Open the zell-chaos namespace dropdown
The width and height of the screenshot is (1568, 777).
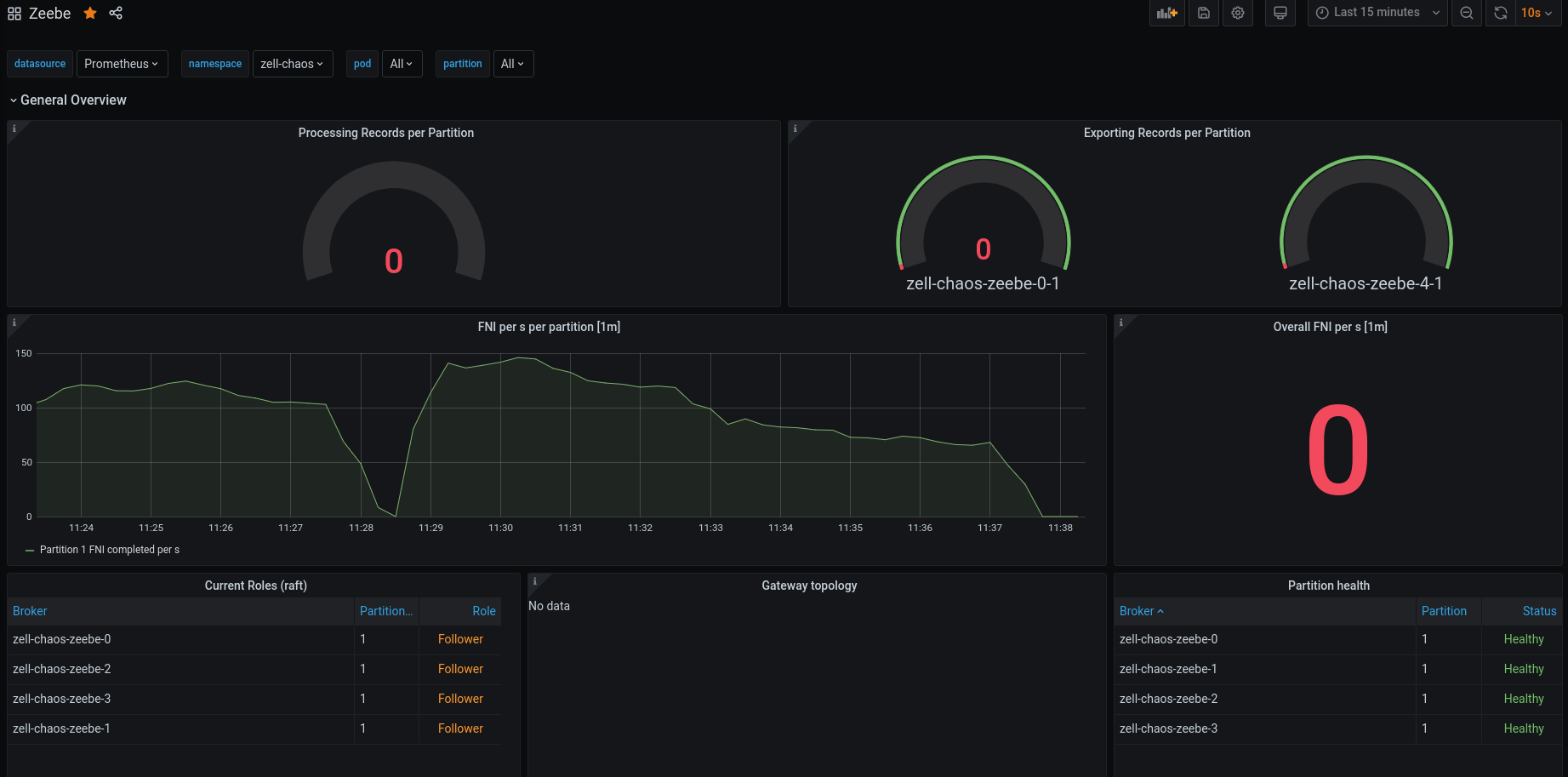tap(292, 64)
